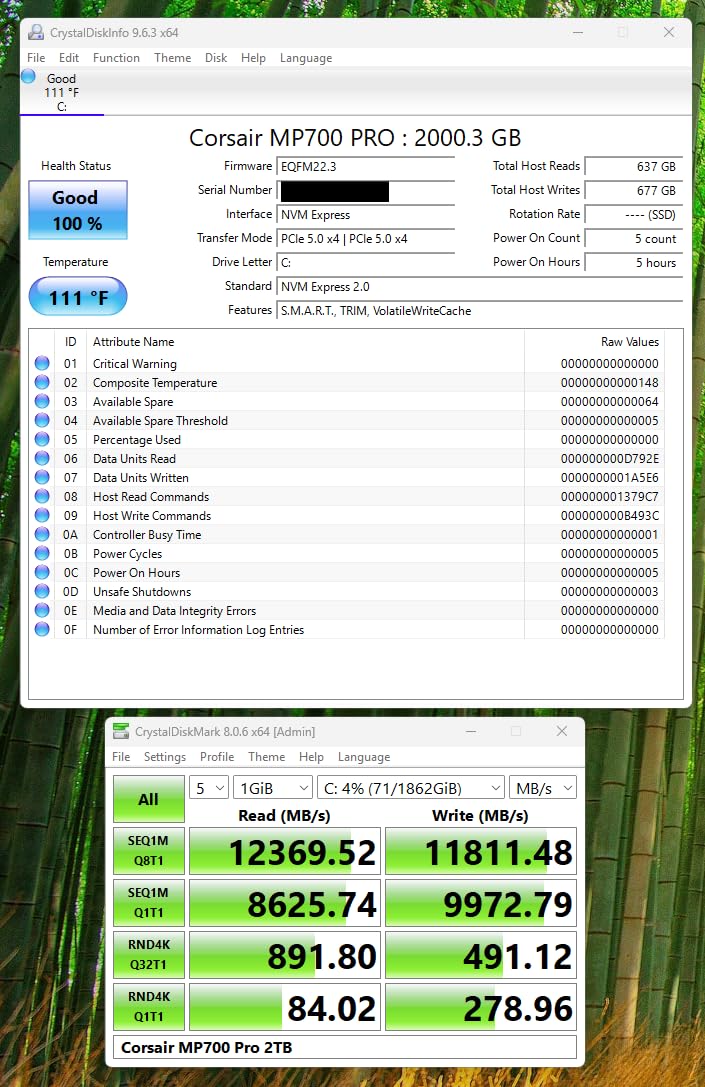This screenshot has height=1087, width=705.
Task: Click the status orb for Available Spare row 03
Action: [x=42, y=401]
